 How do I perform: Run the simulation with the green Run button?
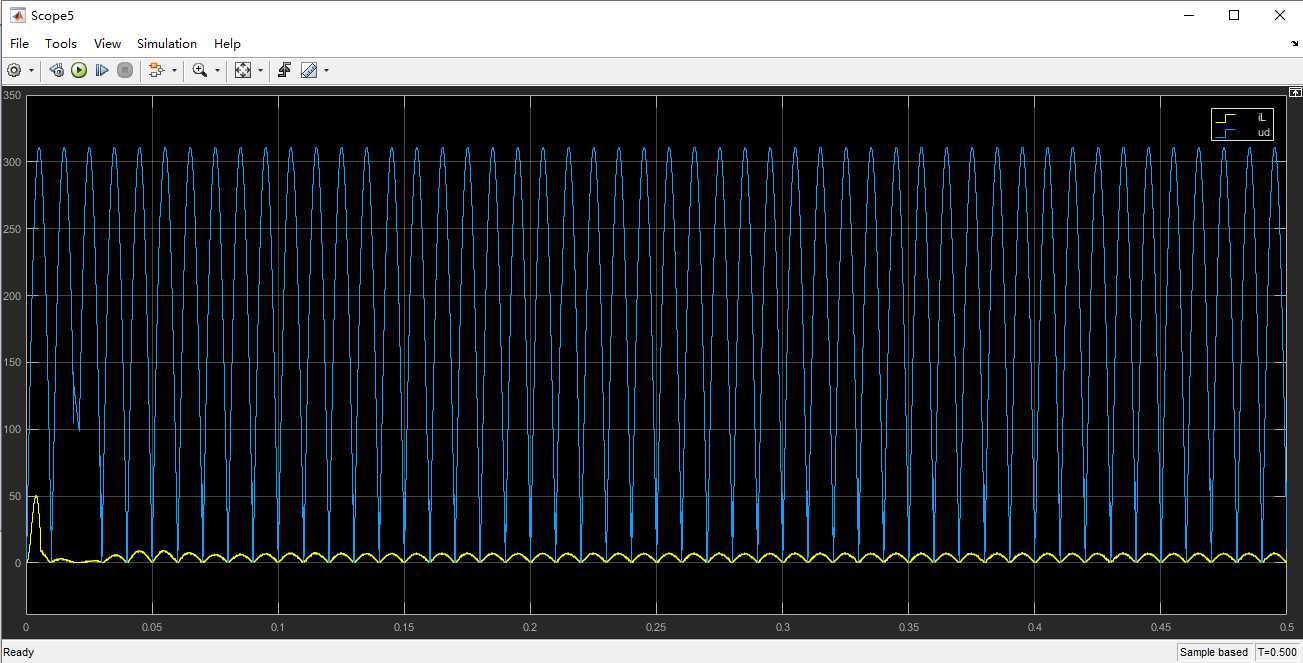coord(79,70)
